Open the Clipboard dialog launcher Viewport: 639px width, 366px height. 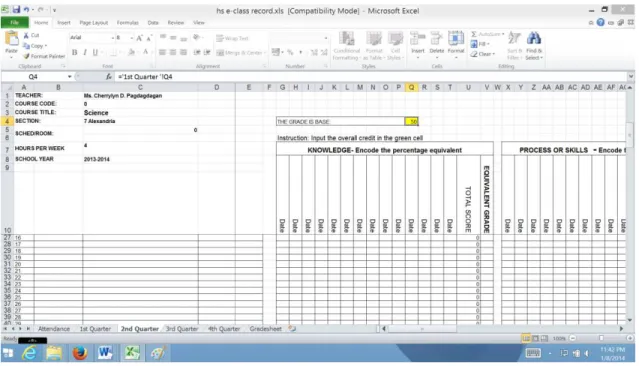coord(63,66)
